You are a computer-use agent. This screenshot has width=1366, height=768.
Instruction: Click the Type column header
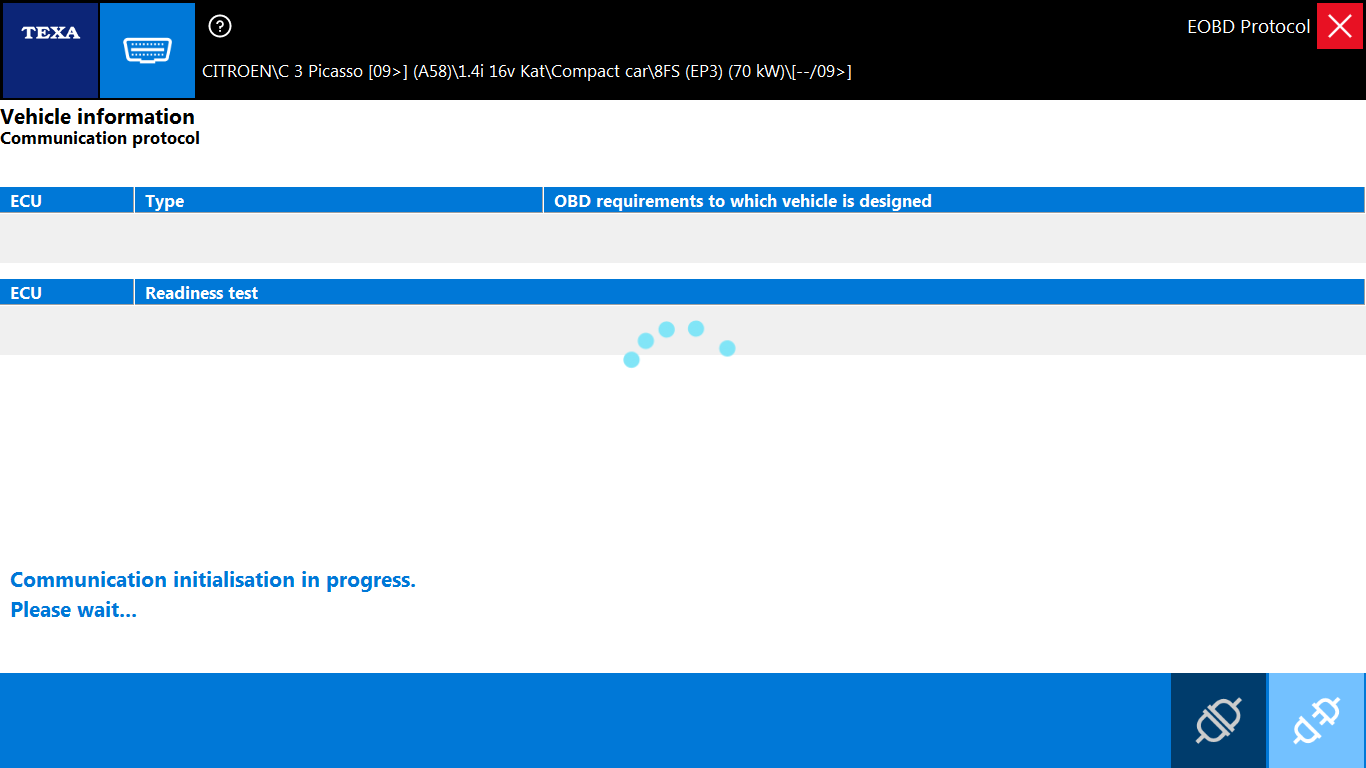(339, 200)
